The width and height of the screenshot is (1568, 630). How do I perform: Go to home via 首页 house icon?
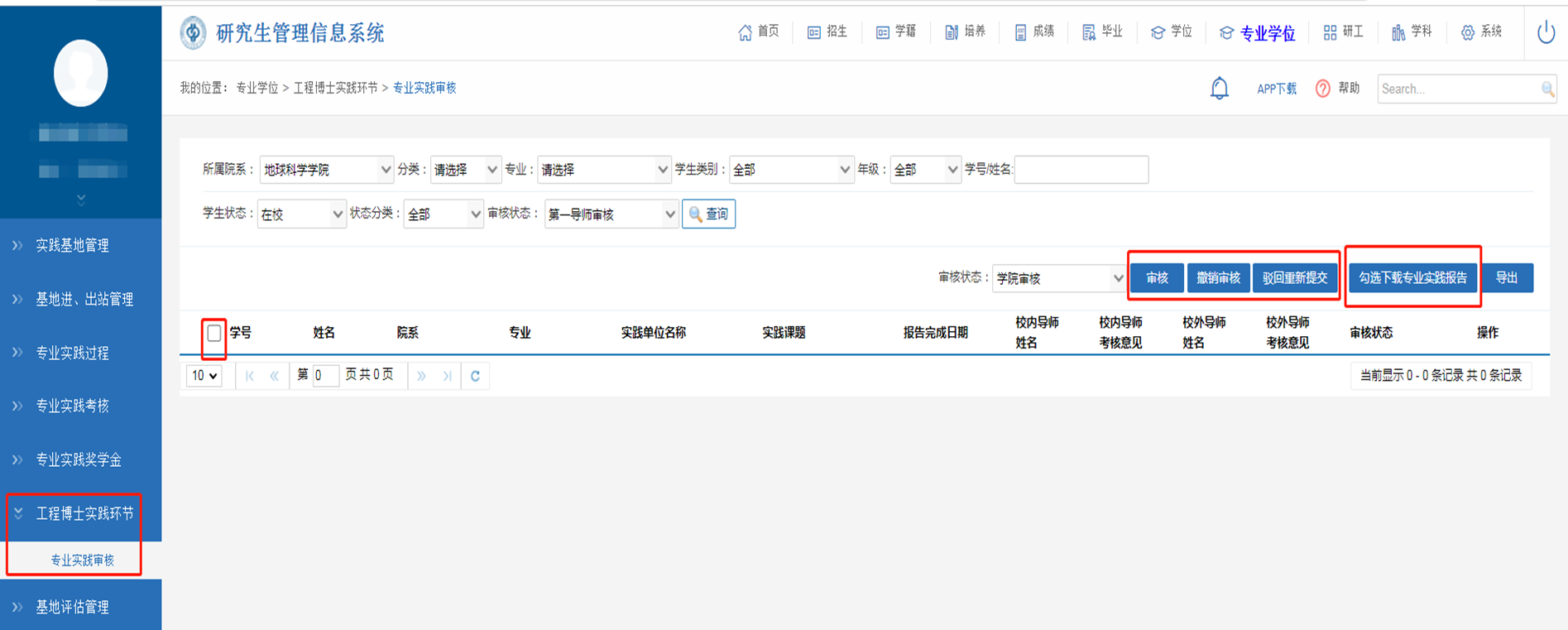[x=746, y=32]
